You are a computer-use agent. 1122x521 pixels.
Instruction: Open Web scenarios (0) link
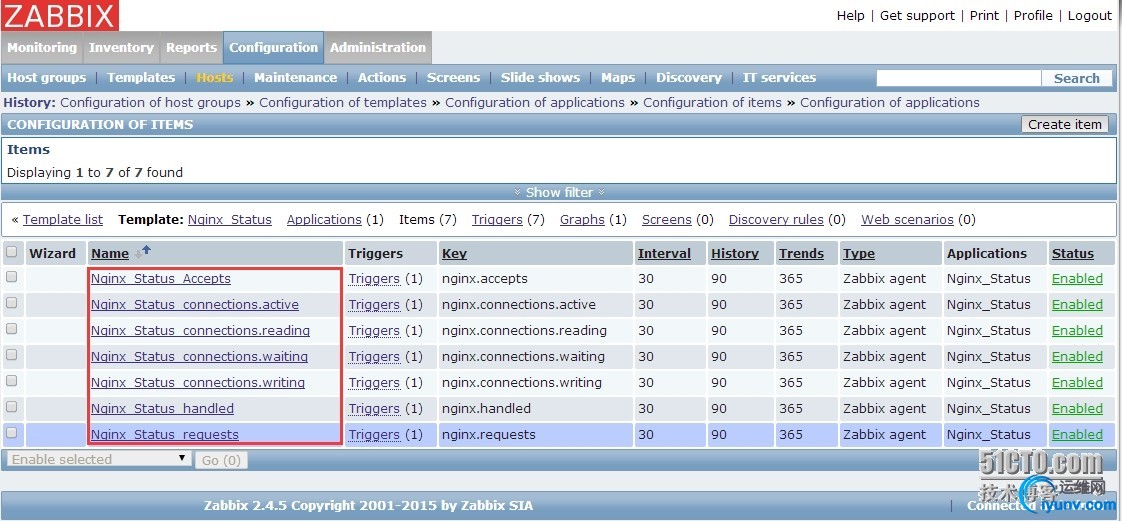click(x=907, y=220)
